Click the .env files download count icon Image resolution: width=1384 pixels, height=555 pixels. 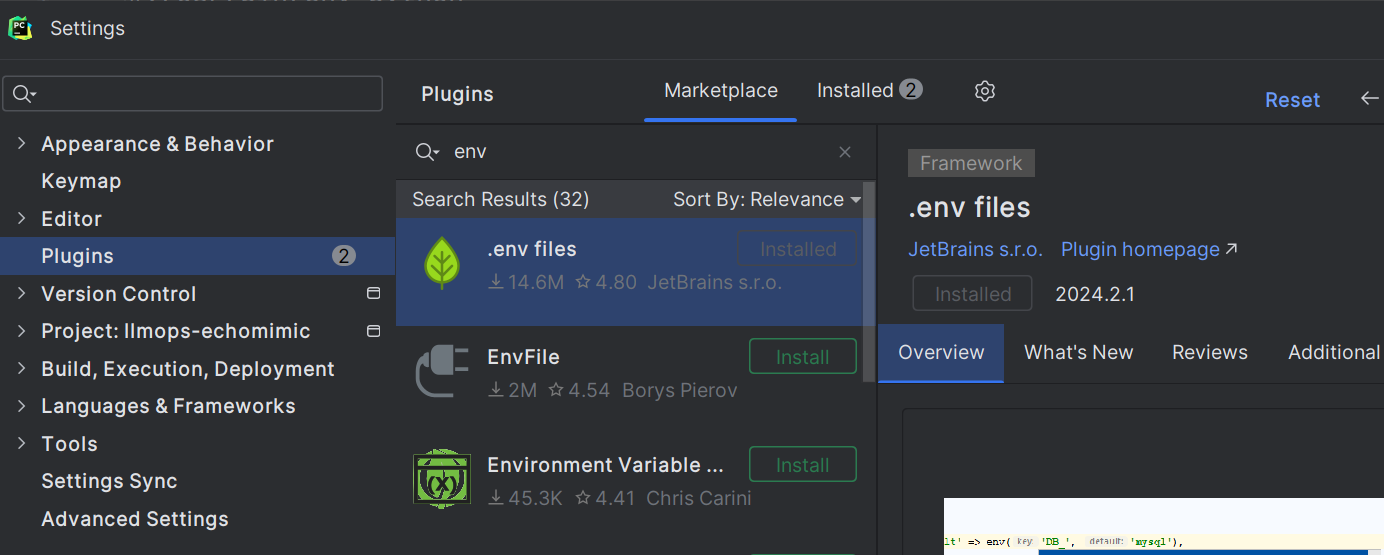pos(495,283)
